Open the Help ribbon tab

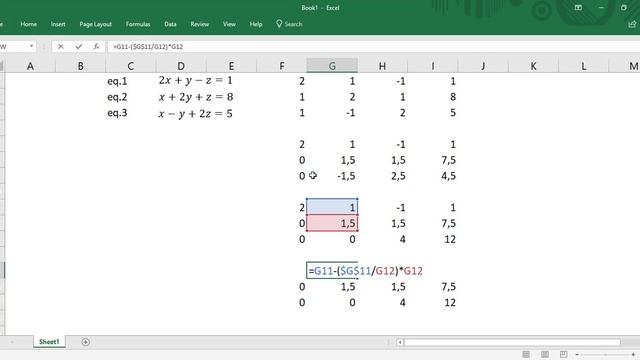coord(256,24)
